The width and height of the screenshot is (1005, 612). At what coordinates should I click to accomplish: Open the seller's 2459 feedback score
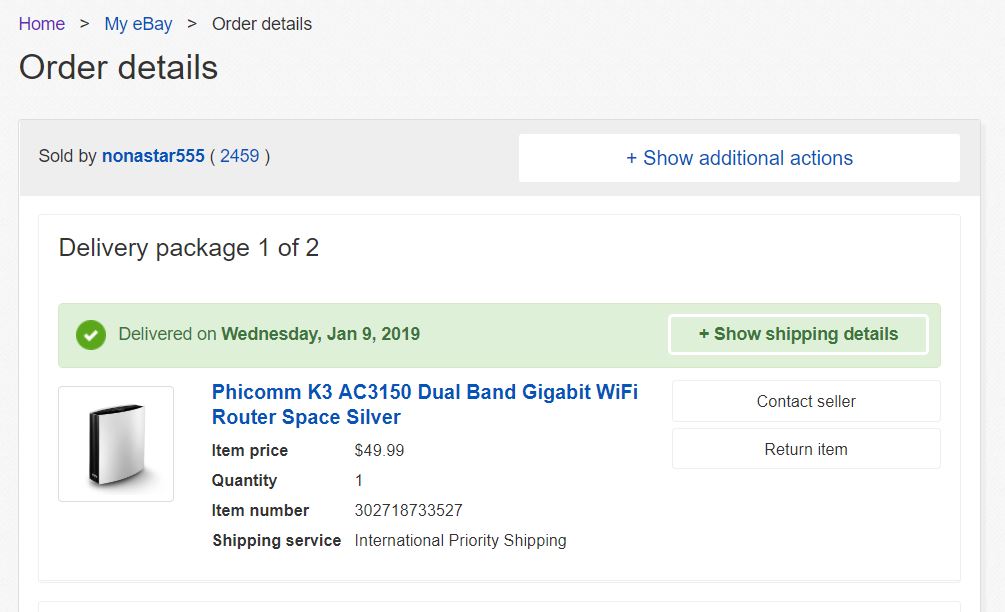240,156
